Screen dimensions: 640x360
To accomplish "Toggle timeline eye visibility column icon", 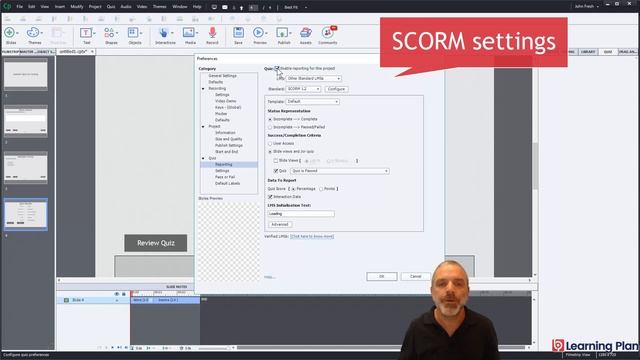I will [117, 294].
